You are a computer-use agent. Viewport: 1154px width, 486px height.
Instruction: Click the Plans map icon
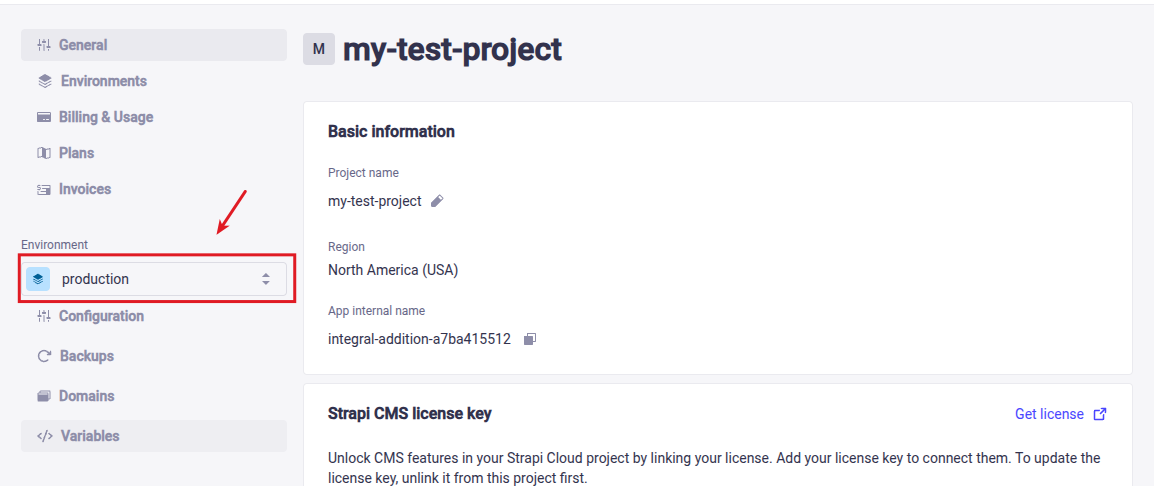click(43, 153)
